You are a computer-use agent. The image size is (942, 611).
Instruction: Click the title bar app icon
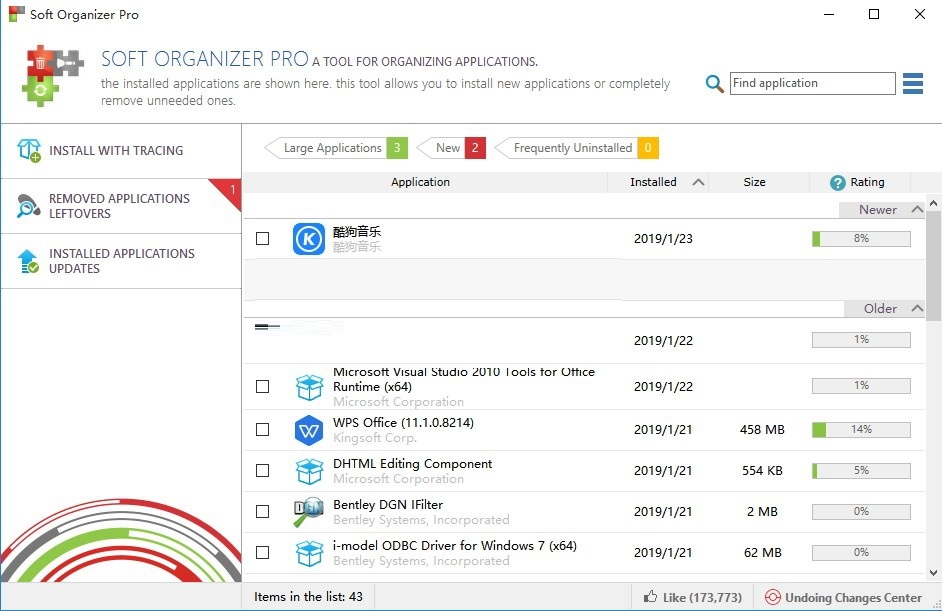[x=17, y=14]
